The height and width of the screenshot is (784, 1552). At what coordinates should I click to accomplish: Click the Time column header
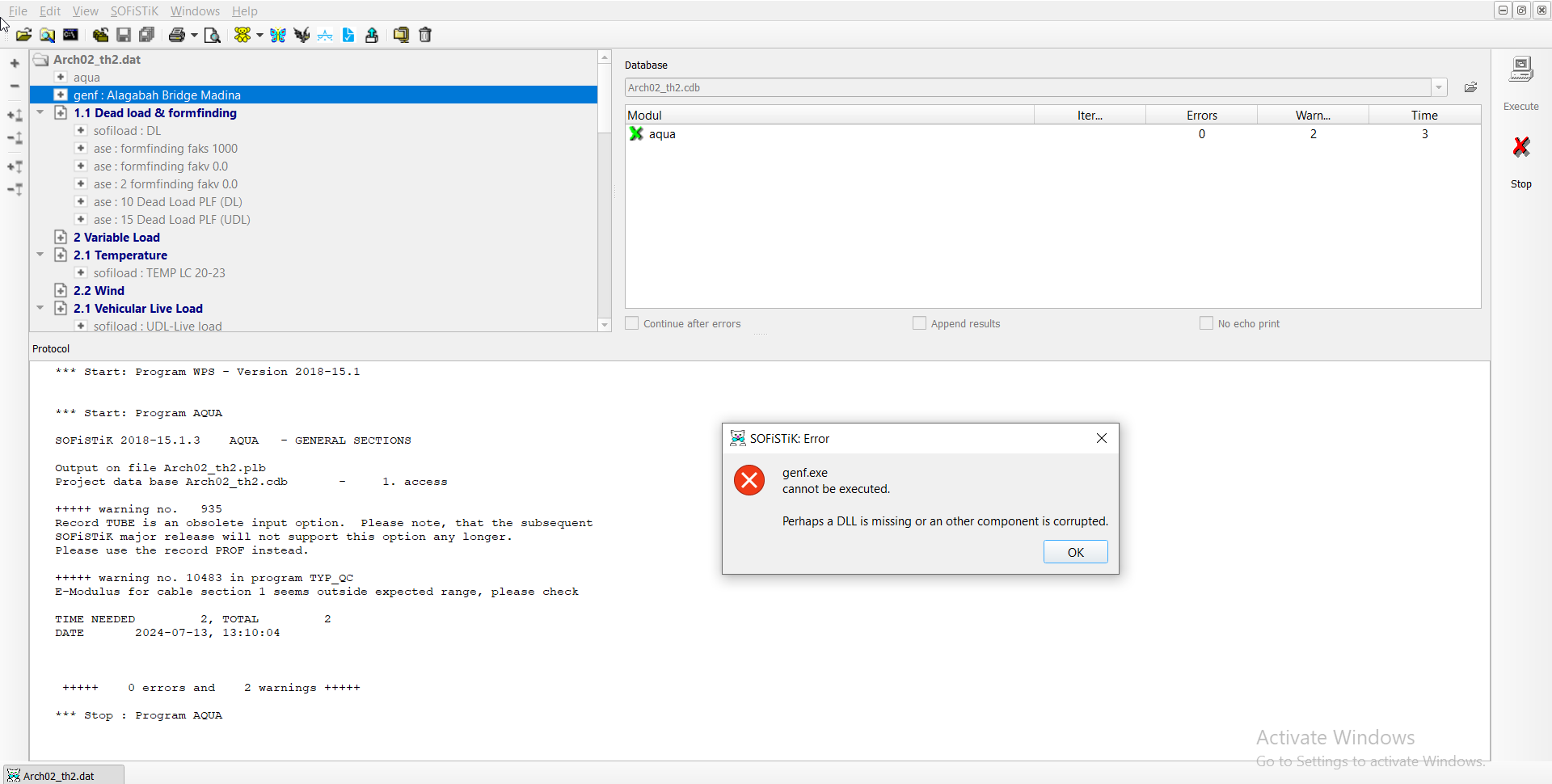click(1424, 115)
